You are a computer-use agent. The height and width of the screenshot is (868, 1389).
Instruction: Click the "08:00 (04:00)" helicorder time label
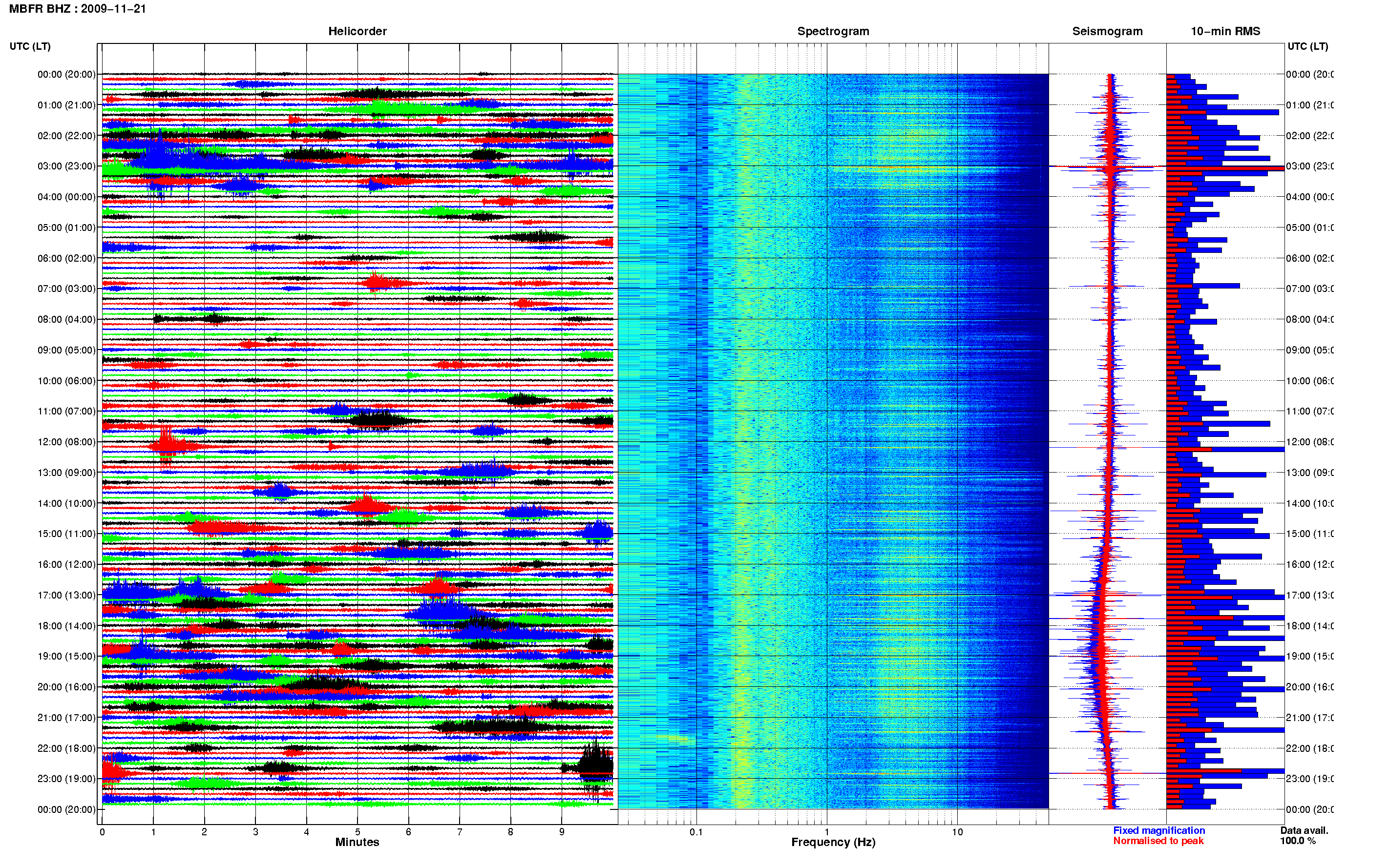(66, 319)
